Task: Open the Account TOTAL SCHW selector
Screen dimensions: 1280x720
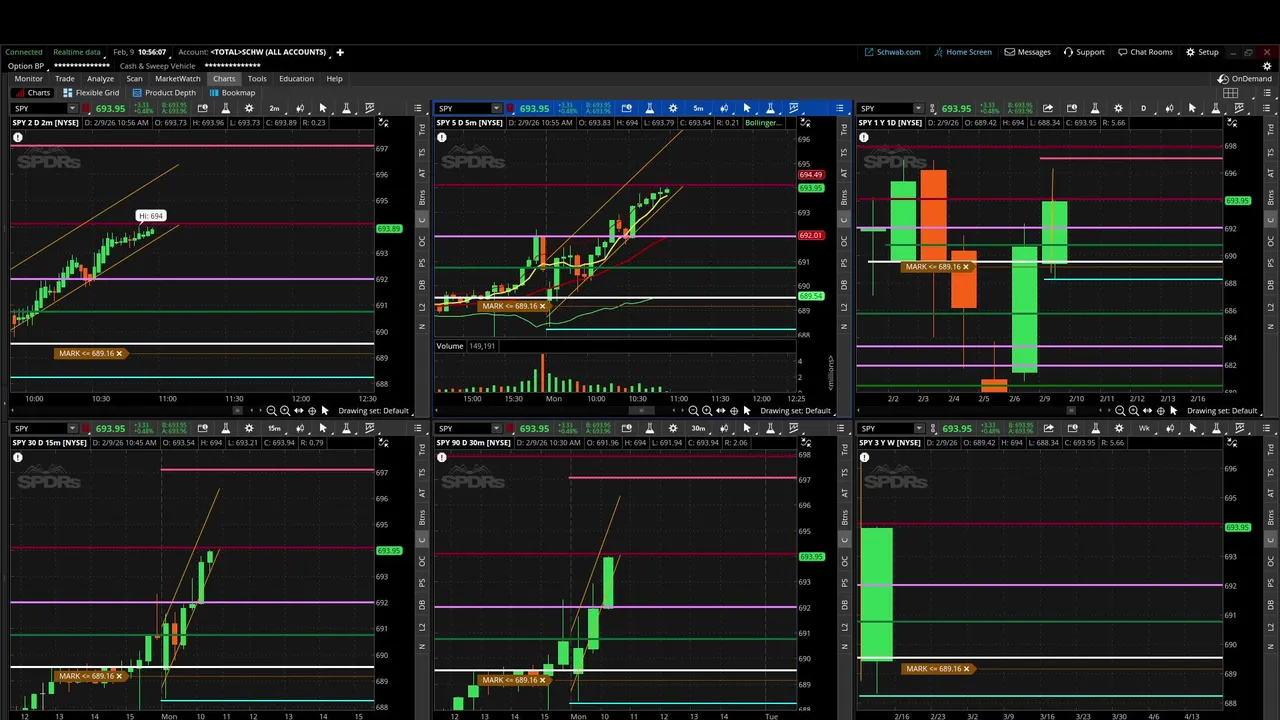Action: [x=268, y=52]
